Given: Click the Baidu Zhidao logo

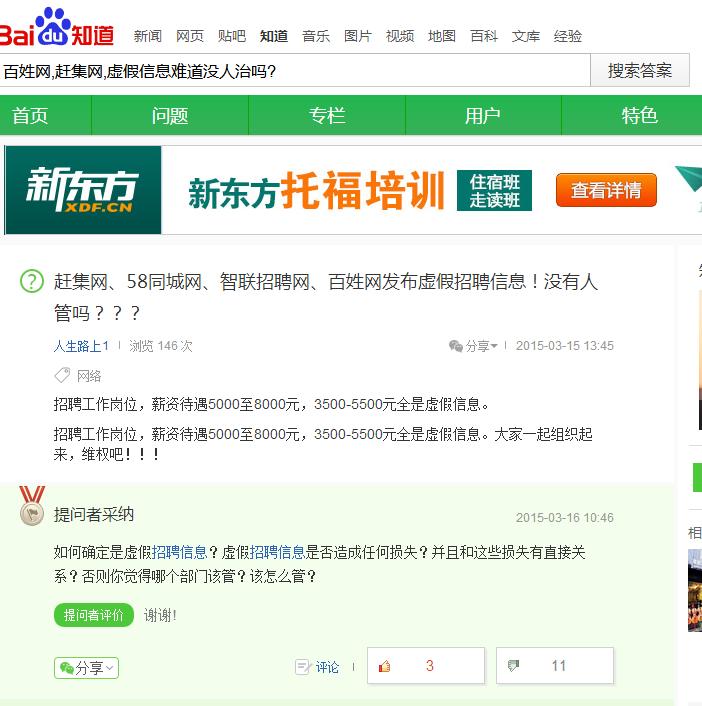Looking at the screenshot, I should click(x=56, y=28).
